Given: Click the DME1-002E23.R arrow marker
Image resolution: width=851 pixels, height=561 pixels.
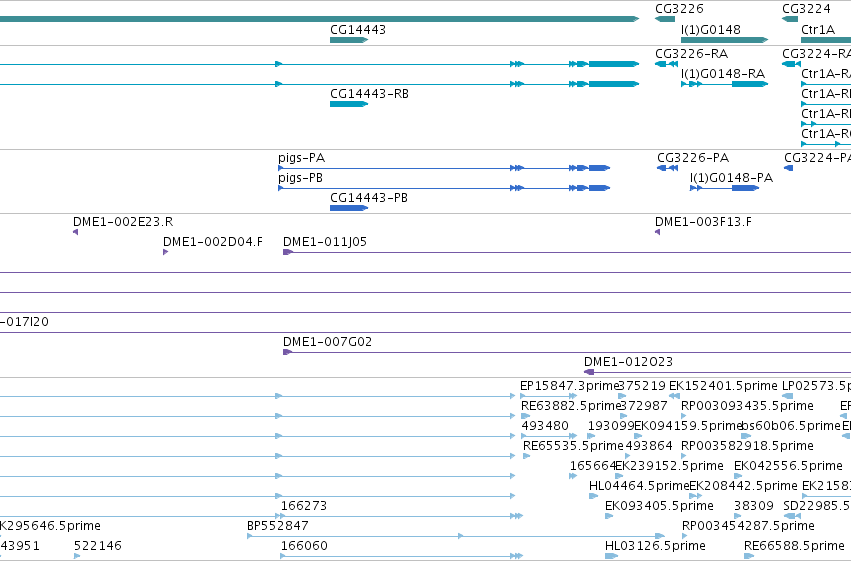Looking at the screenshot, I should tap(75, 232).
